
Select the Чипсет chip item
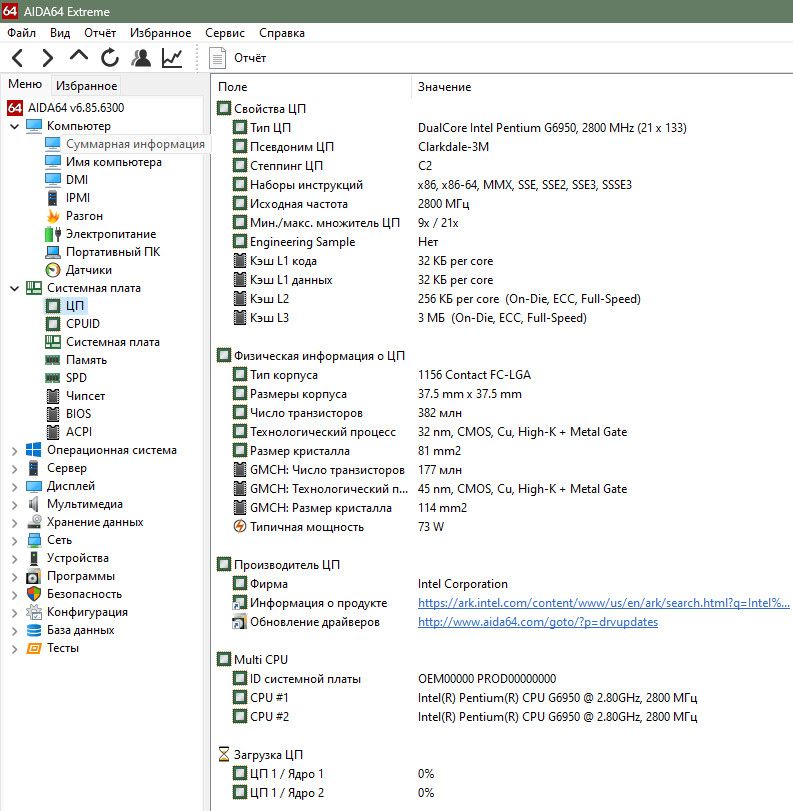(85, 396)
